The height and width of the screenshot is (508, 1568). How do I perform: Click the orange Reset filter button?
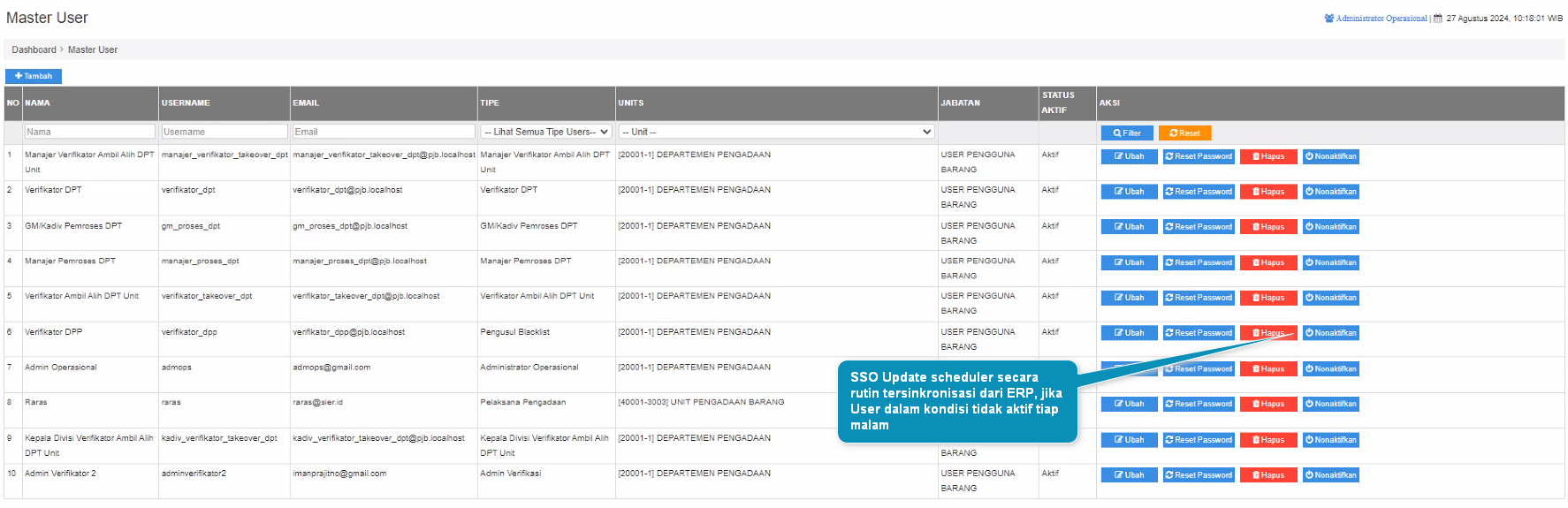(1184, 133)
